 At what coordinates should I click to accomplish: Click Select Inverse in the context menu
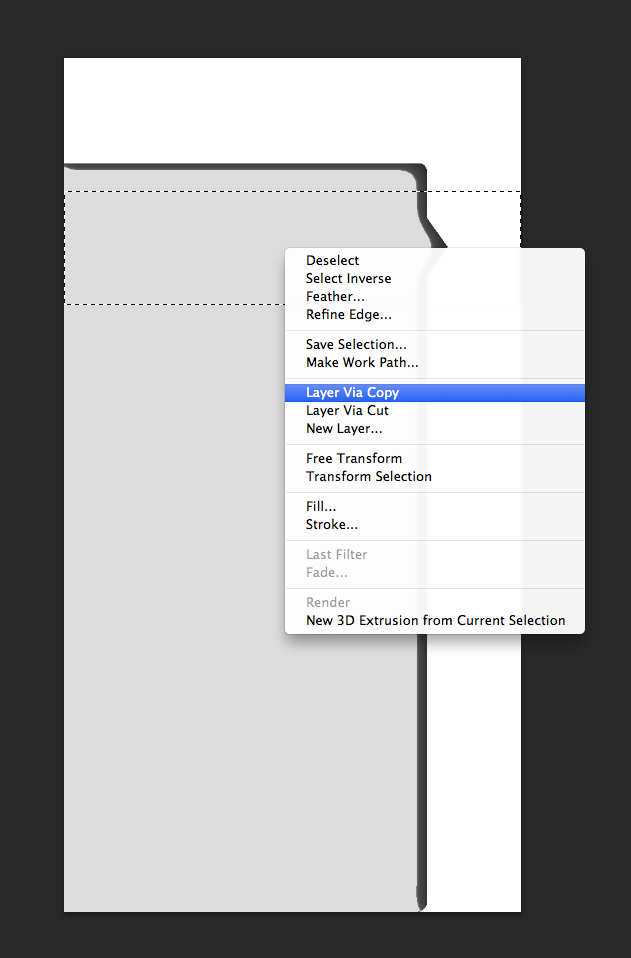coord(435,279)
